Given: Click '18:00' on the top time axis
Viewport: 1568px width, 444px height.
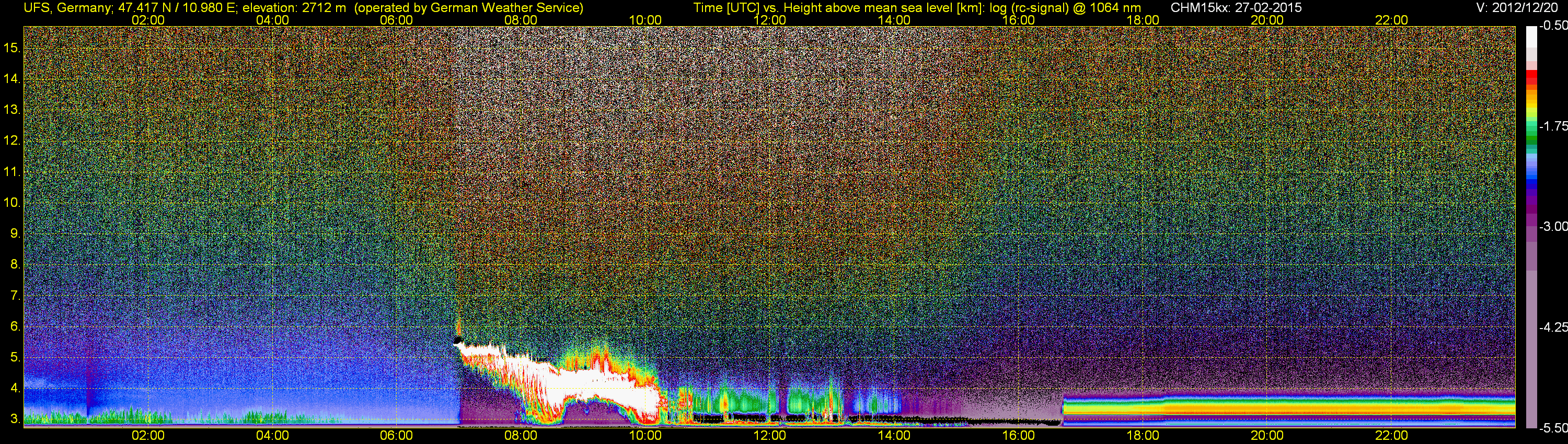Looking at the screenshot, I should [1143, 20].
